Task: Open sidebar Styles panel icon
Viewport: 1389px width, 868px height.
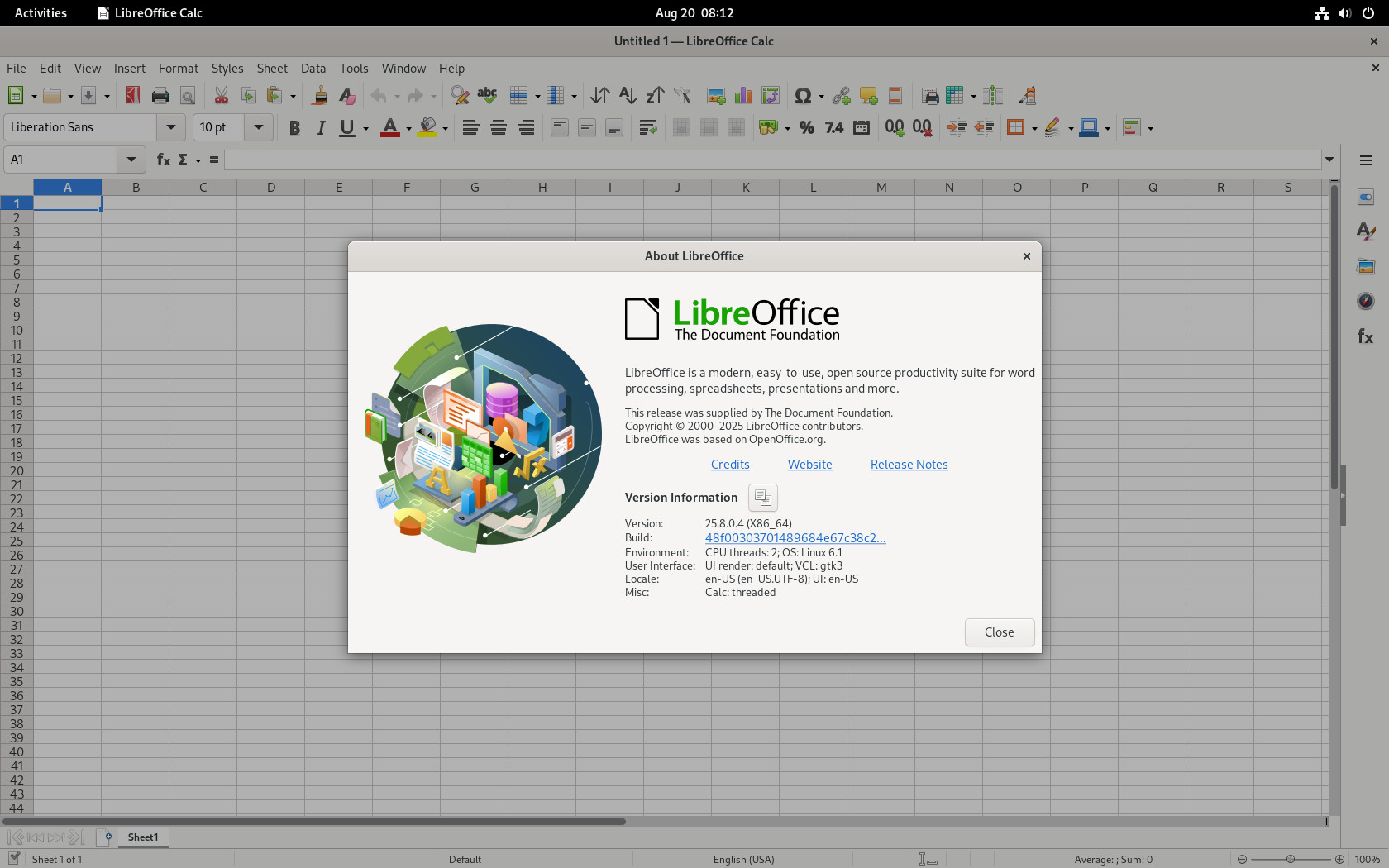Action: pyautogui.click(x=1366, y=231)
